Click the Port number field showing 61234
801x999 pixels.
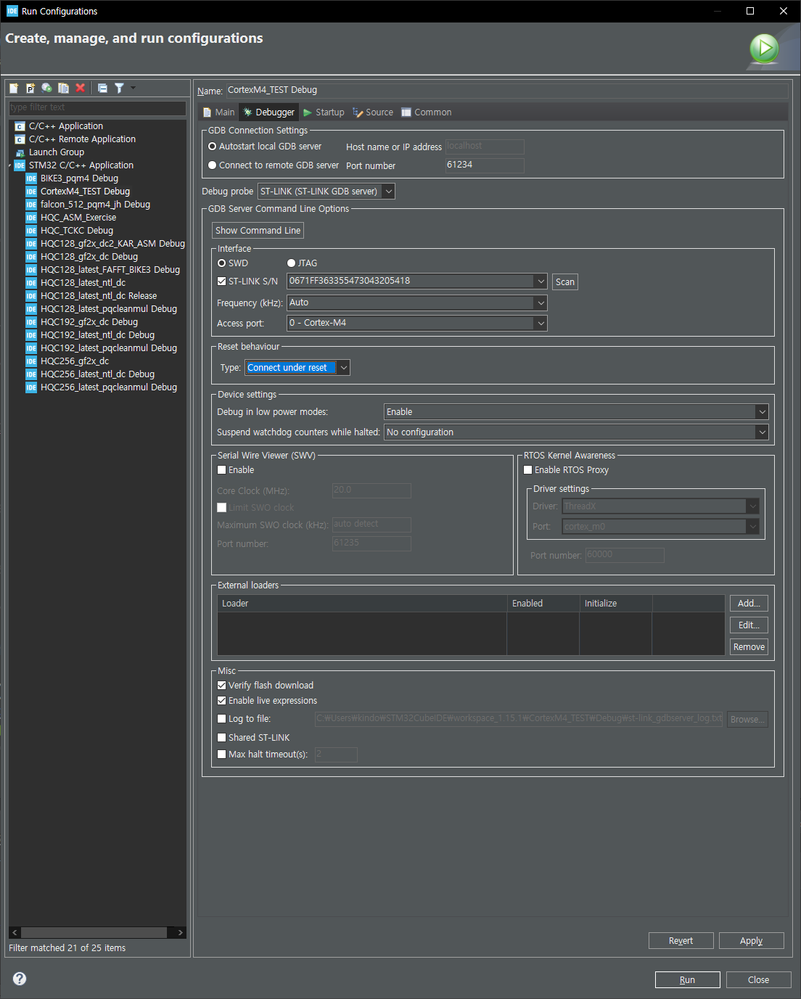[x=484, y=165]
